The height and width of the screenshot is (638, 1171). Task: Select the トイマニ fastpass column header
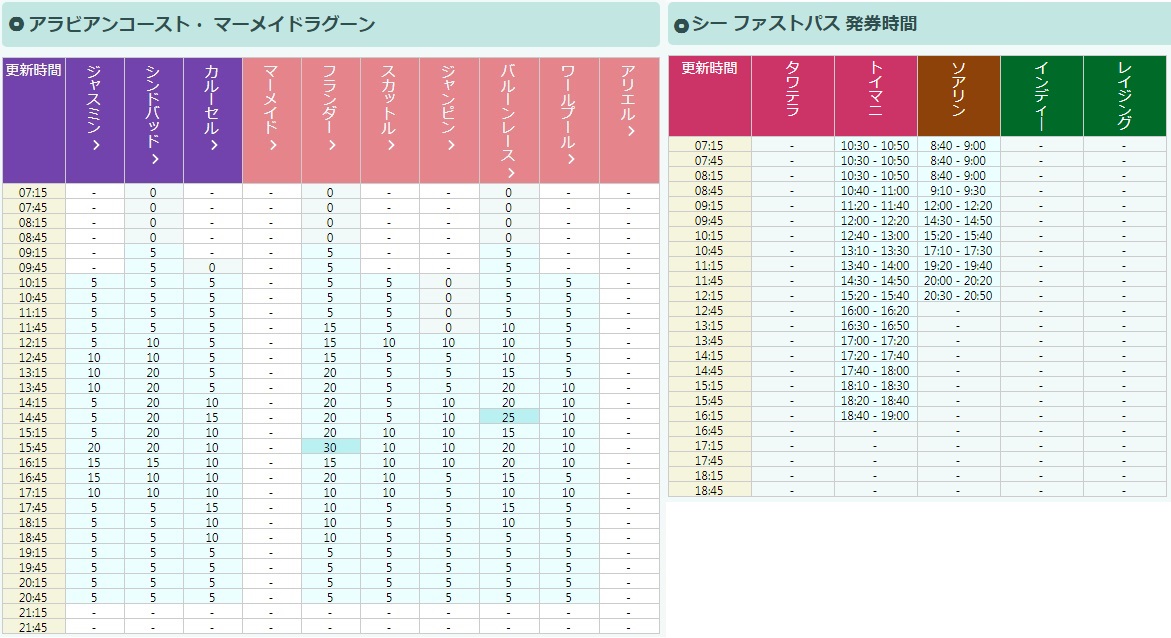(875, 90)
